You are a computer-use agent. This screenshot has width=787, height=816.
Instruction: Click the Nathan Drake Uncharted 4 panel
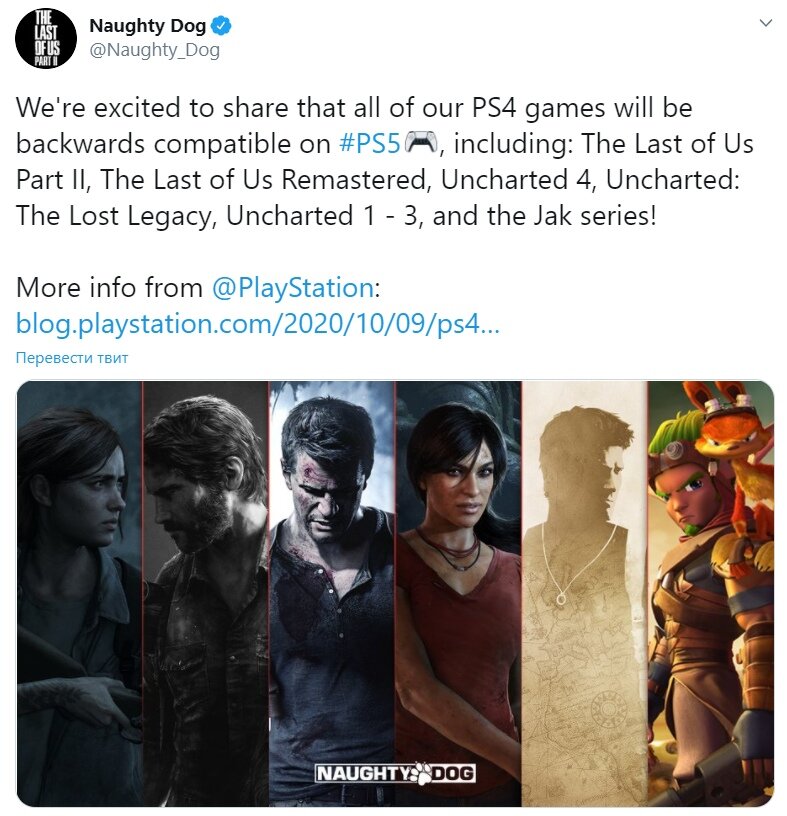[332, 594]
